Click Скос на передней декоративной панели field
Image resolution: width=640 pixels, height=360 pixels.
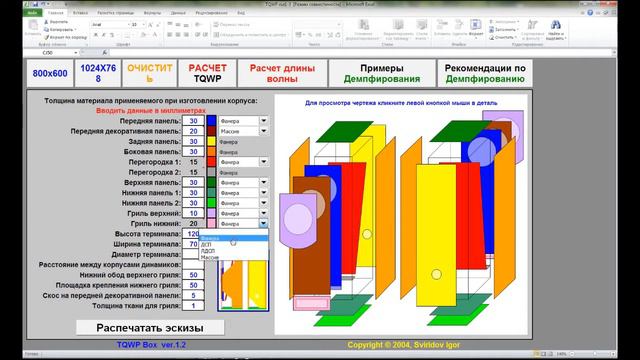coord(193,295)
